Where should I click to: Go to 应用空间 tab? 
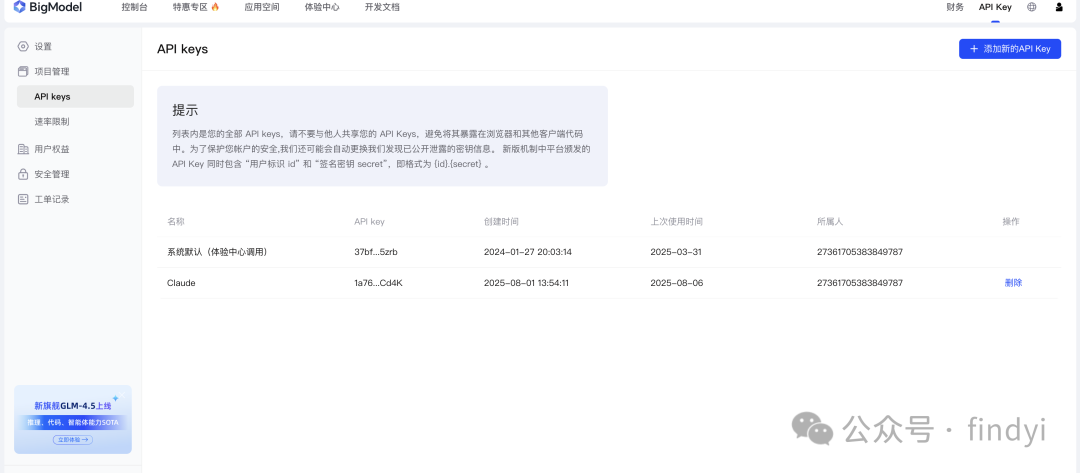pyautogui.click(x=262, y=8)
